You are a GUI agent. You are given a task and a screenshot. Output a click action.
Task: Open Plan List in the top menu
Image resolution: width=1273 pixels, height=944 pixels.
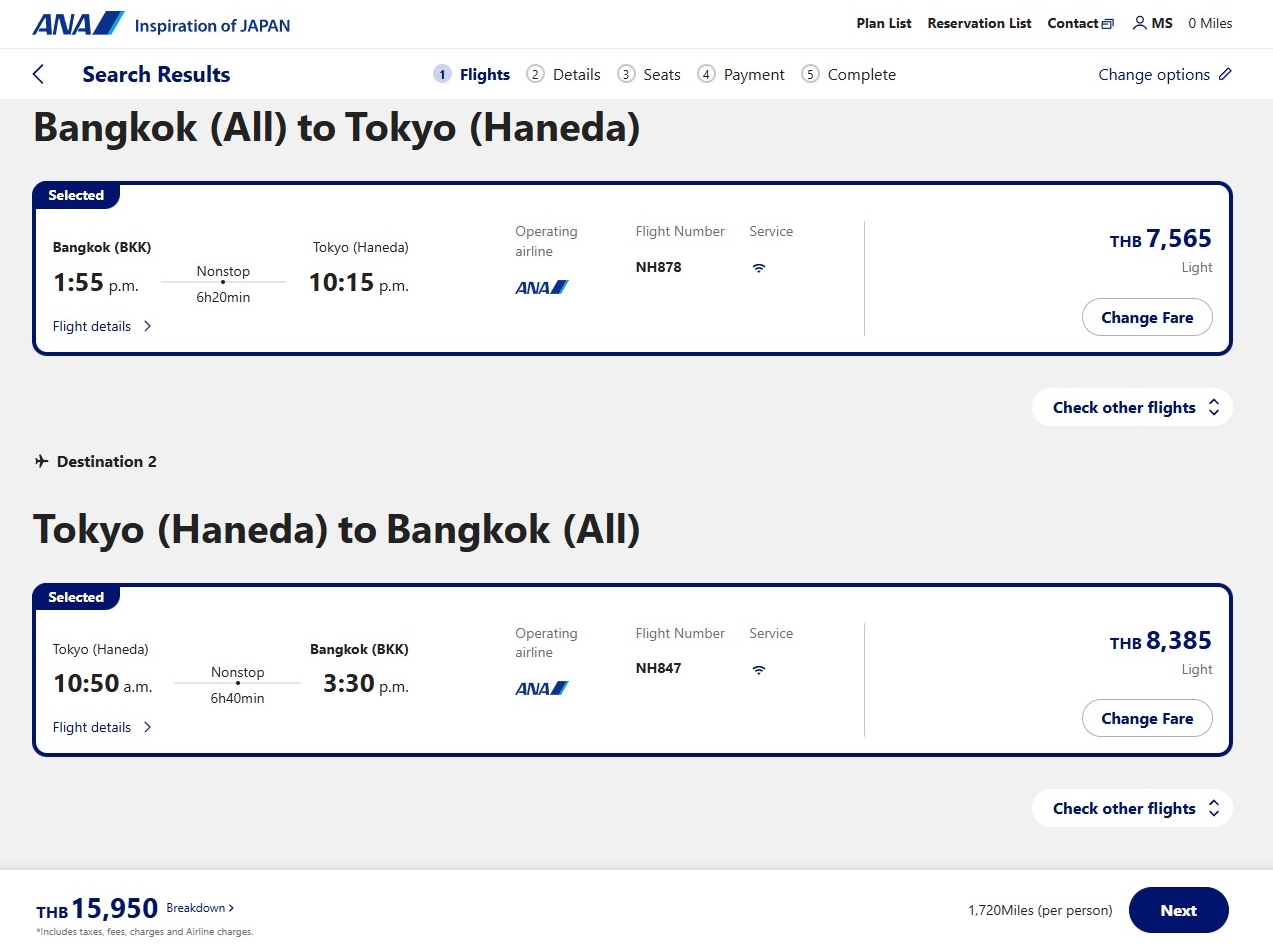[884, 23]
